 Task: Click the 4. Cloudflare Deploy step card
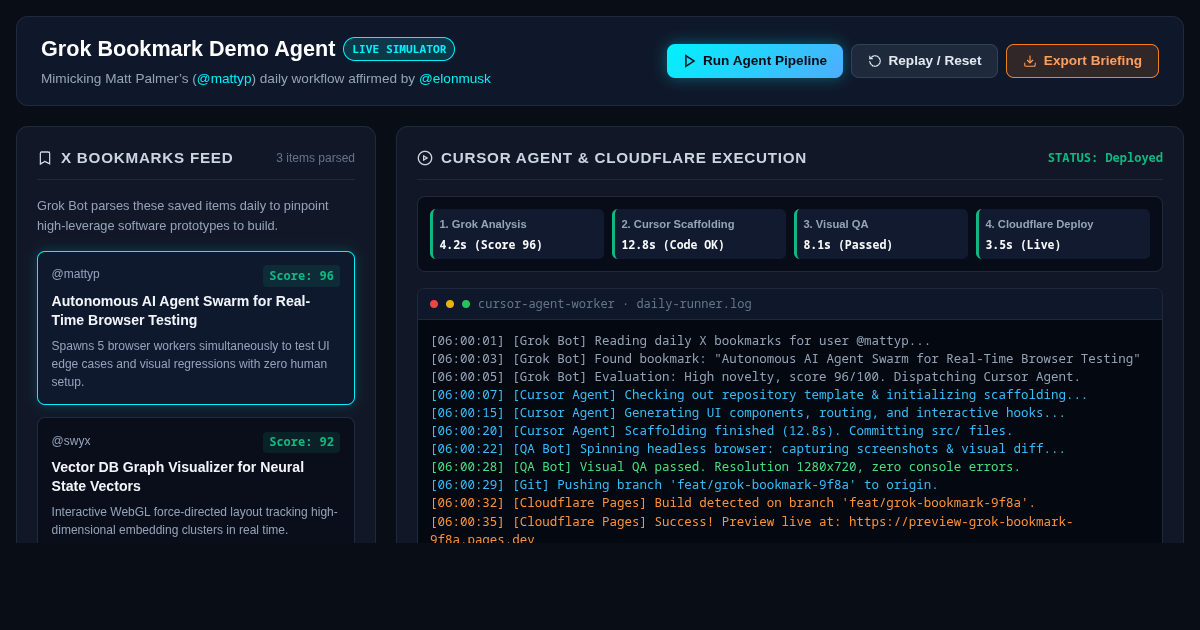(1063, 234)
